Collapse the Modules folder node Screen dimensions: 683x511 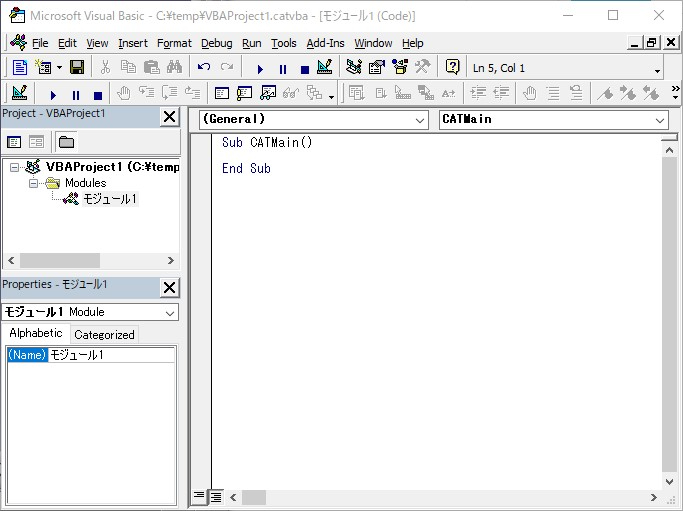point(34,183)
